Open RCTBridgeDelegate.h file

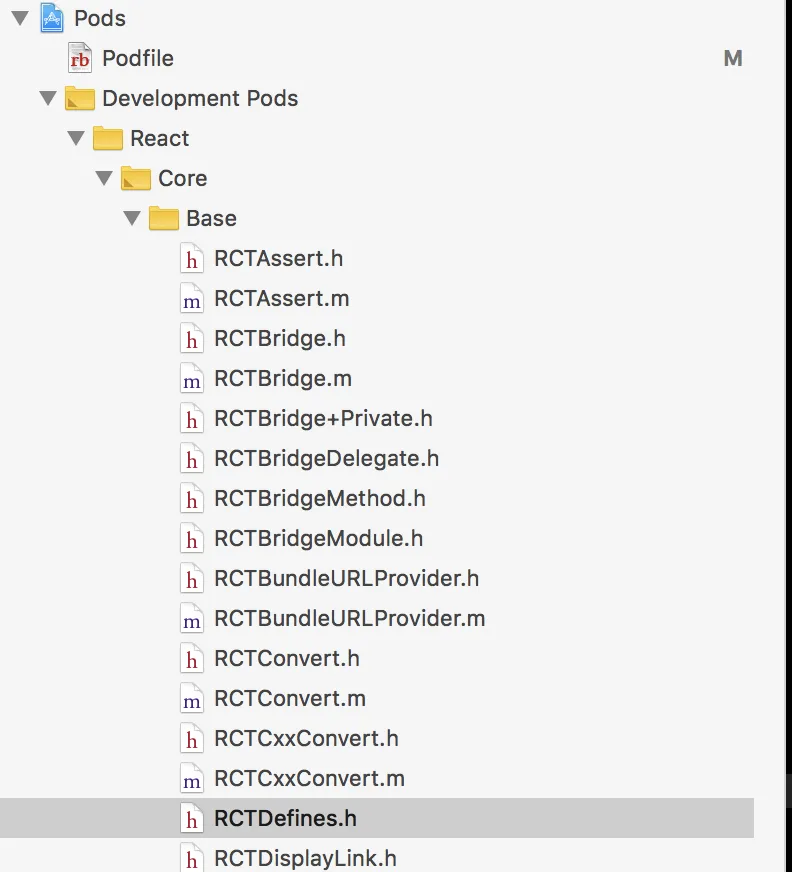(x=326, y=458)
